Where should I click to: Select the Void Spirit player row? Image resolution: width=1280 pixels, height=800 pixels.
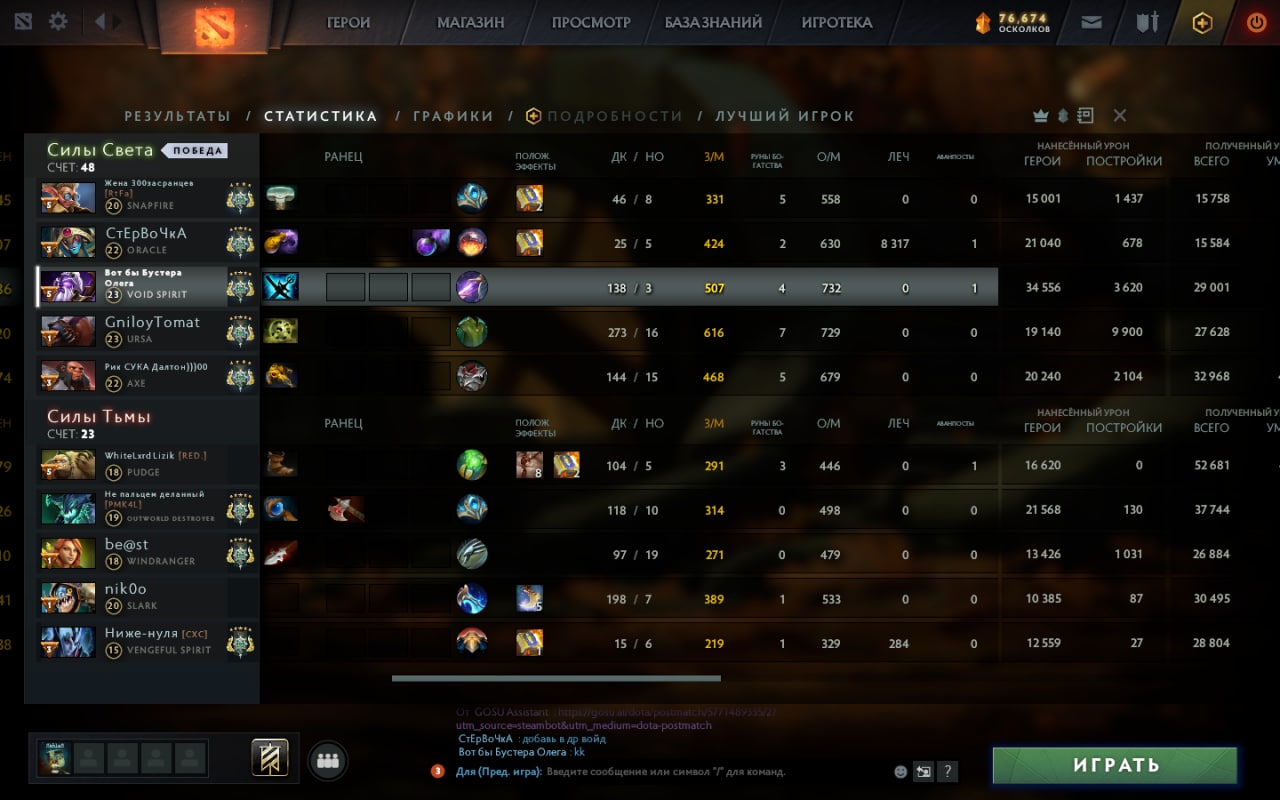point(517,287)
